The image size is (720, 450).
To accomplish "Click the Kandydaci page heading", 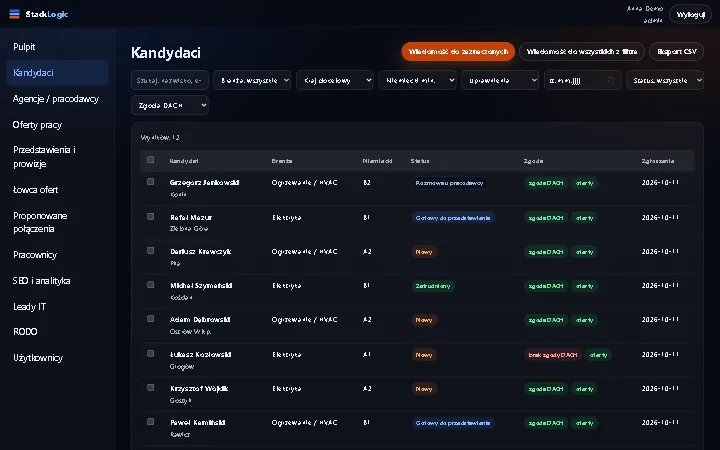I will [166, 52].
